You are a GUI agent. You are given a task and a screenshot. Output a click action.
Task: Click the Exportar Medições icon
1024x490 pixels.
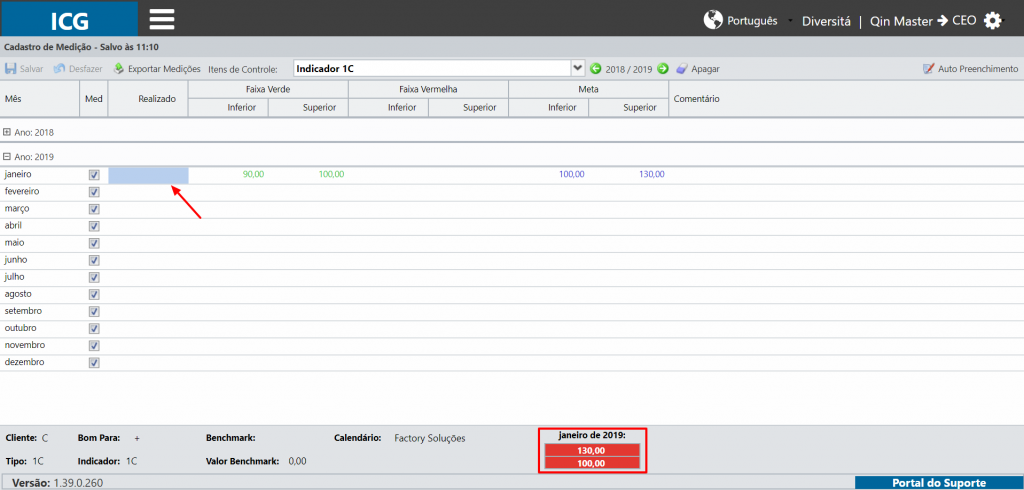pyautogui.click(x=119, y=69)
